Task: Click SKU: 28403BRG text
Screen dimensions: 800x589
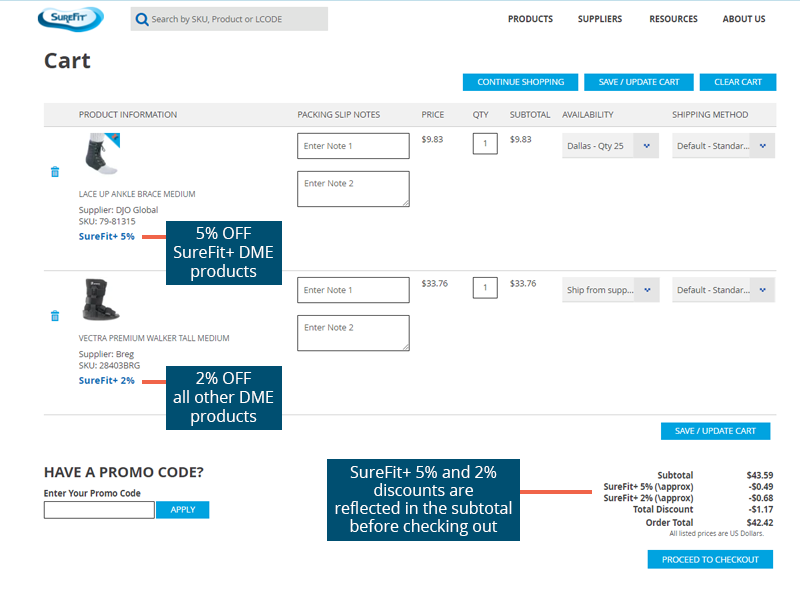Action: (109, 365)
